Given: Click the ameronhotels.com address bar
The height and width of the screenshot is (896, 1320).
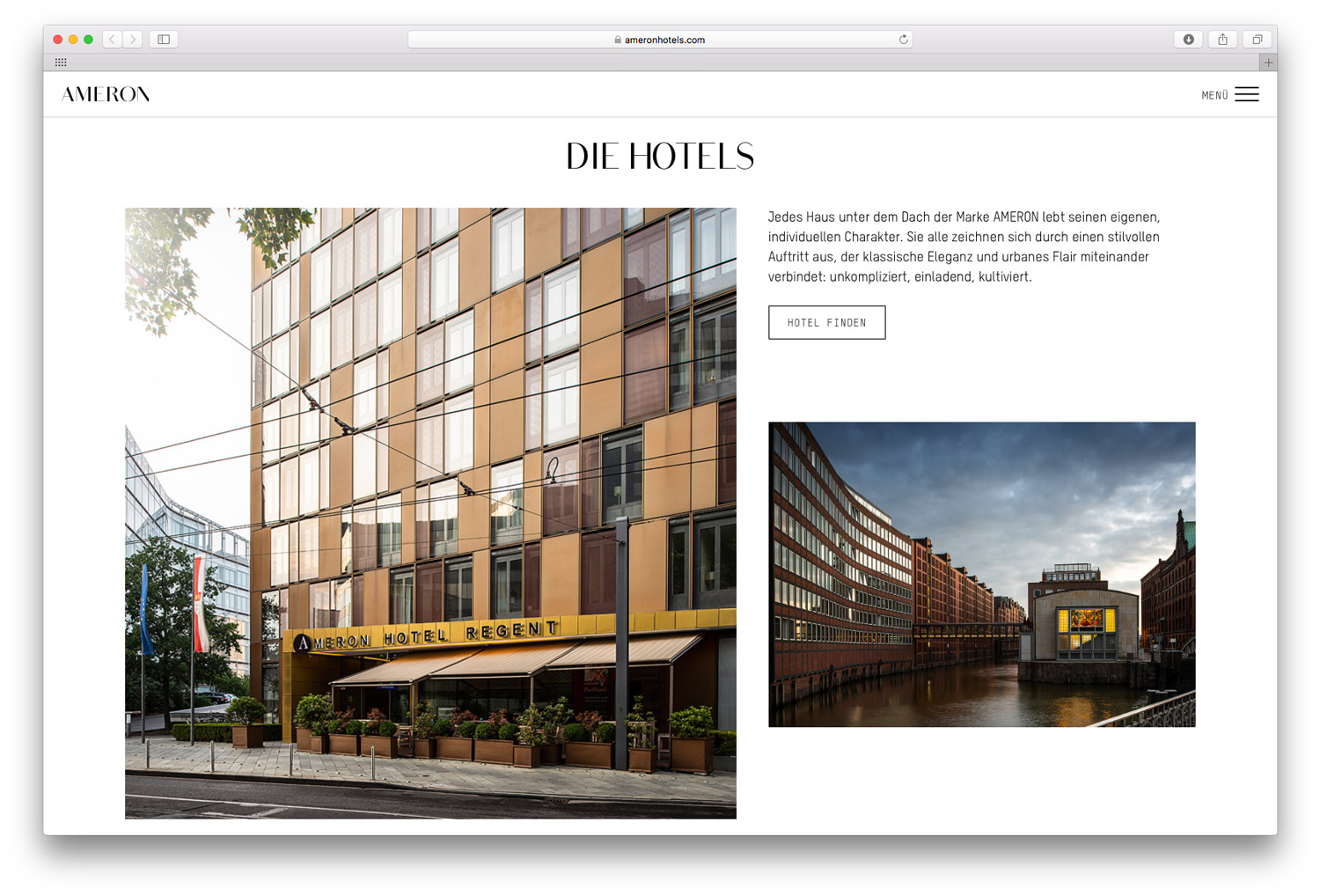Looking at the screenshot, I should tap(660, 40).
